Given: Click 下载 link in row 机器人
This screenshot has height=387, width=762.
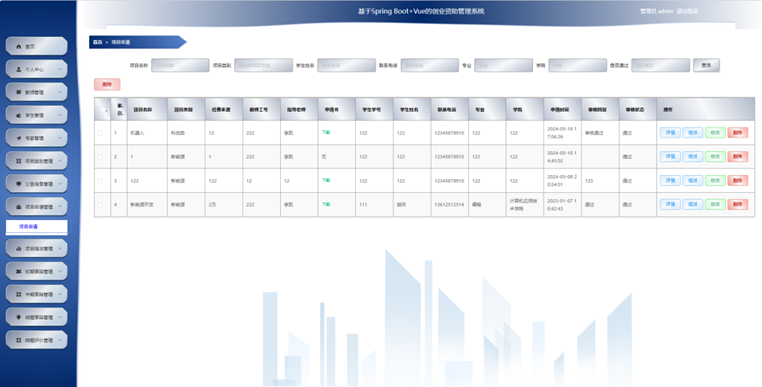Looking at the screenshot, I should click(x=326, y=132).
